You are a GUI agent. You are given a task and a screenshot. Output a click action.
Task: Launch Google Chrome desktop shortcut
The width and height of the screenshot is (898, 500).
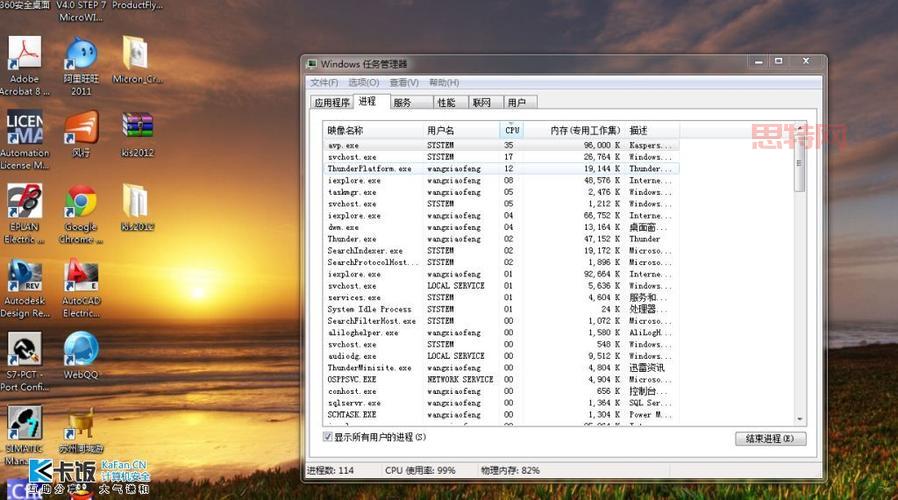click(x=81, y=204)
